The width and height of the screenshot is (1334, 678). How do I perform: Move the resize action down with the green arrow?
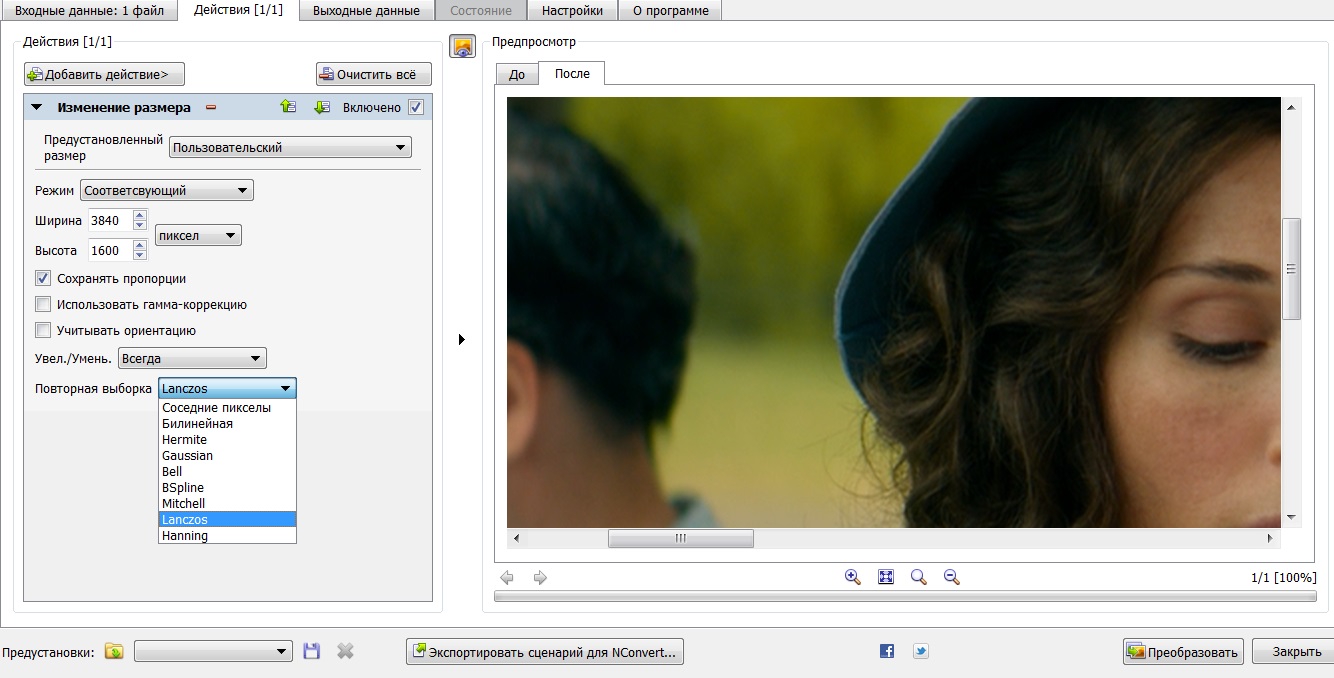[x=321, y=107]
